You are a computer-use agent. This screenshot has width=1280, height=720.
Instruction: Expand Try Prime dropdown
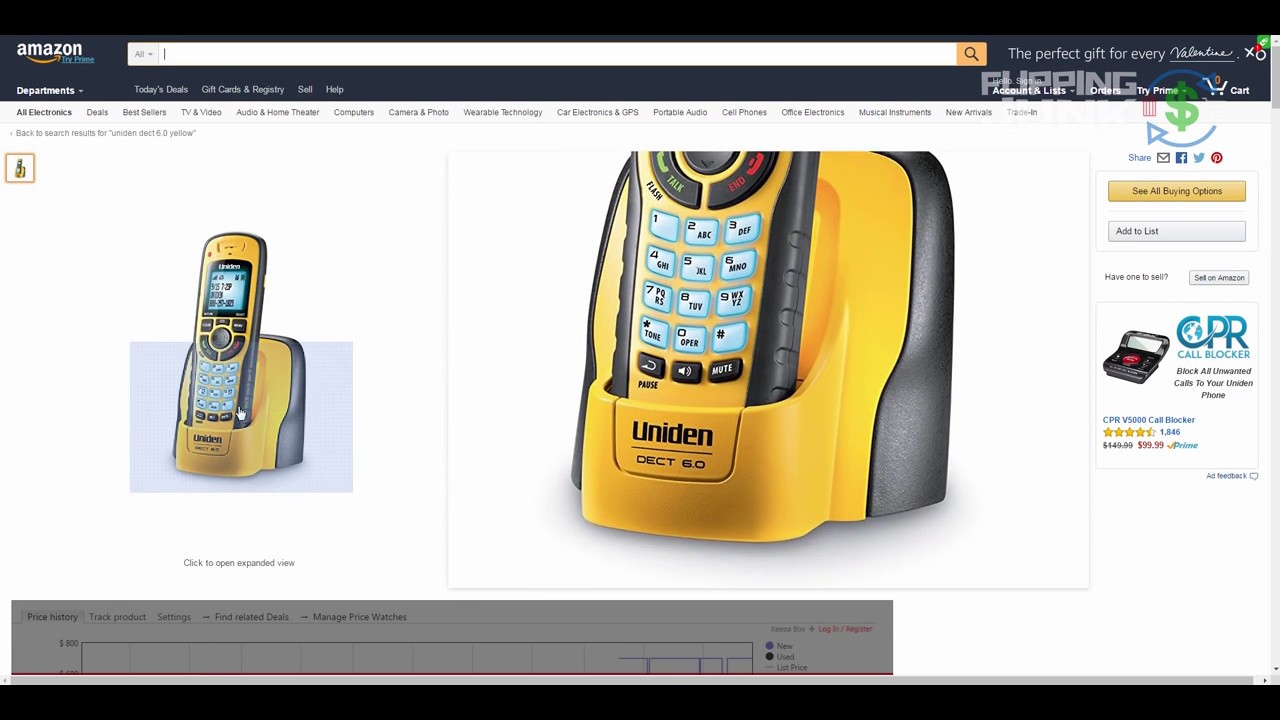pyautogui.click(x=1160, y=90)
